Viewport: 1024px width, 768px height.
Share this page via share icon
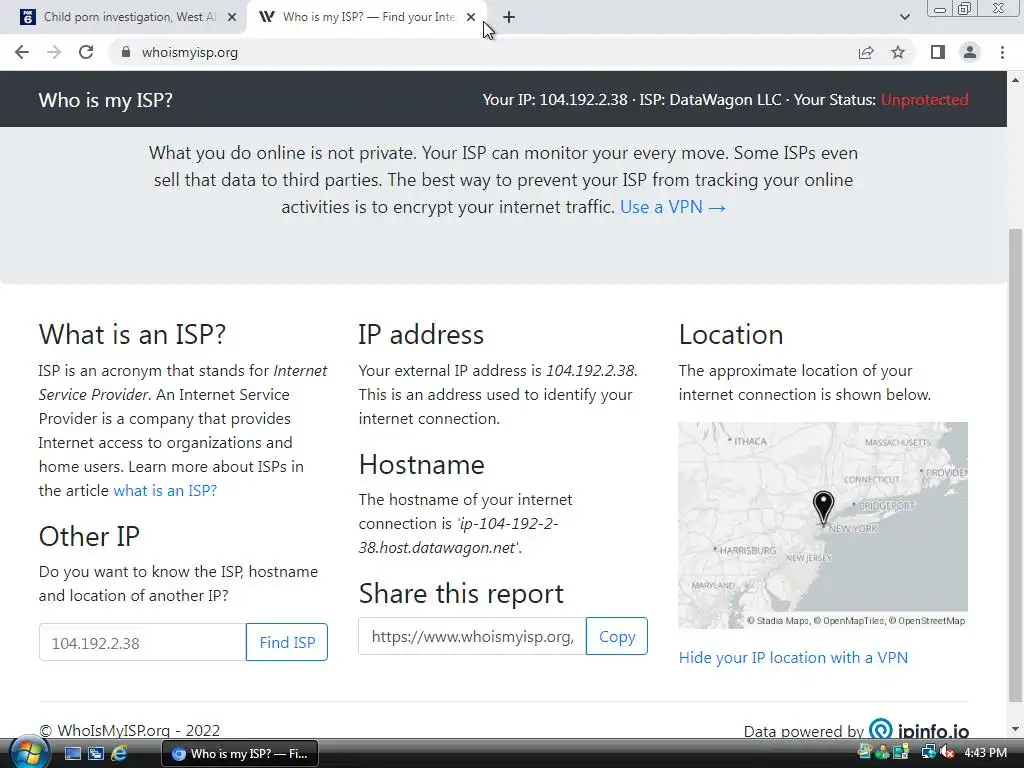click(866, 52)
